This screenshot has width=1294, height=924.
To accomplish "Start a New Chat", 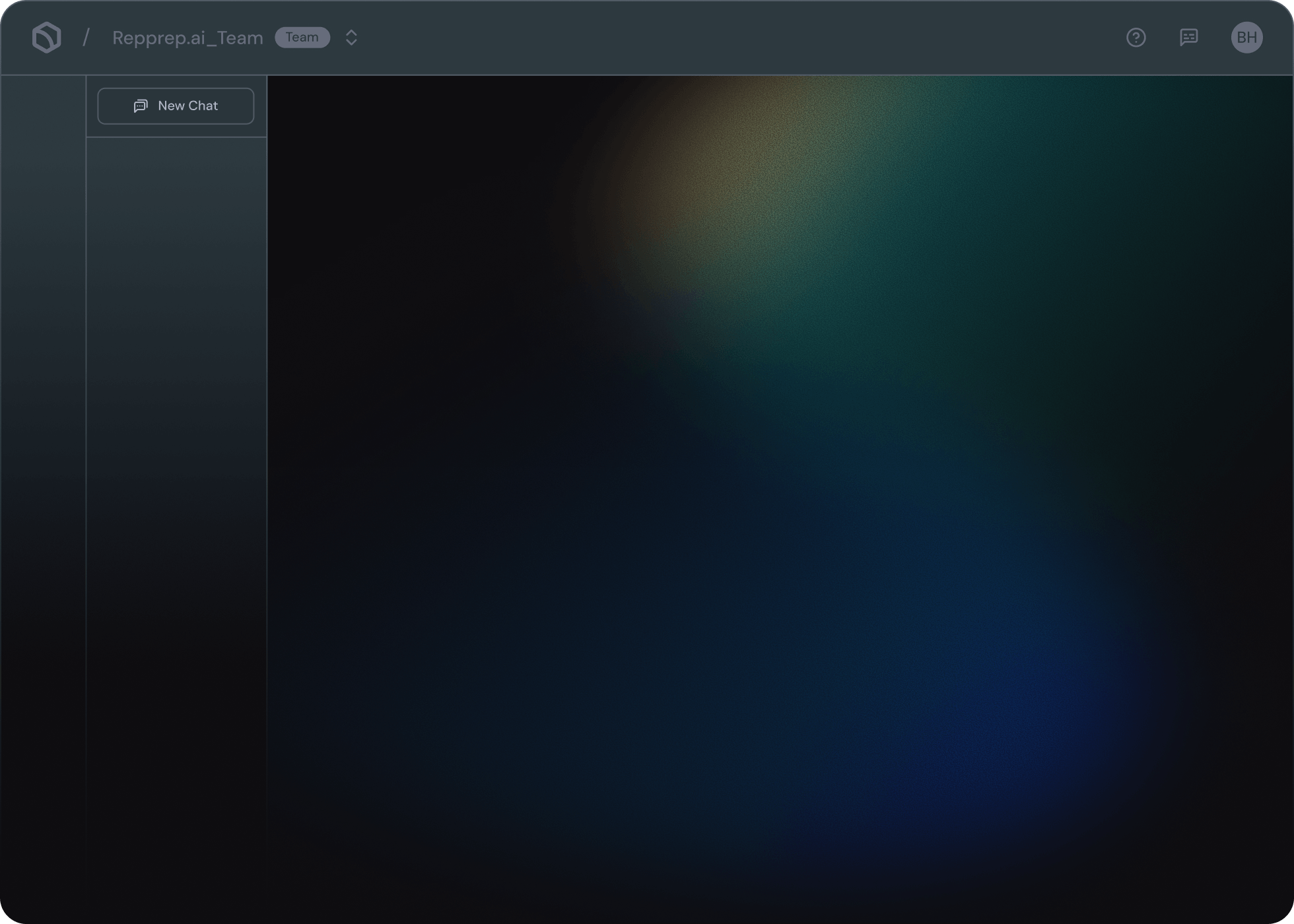I will 176,106.
